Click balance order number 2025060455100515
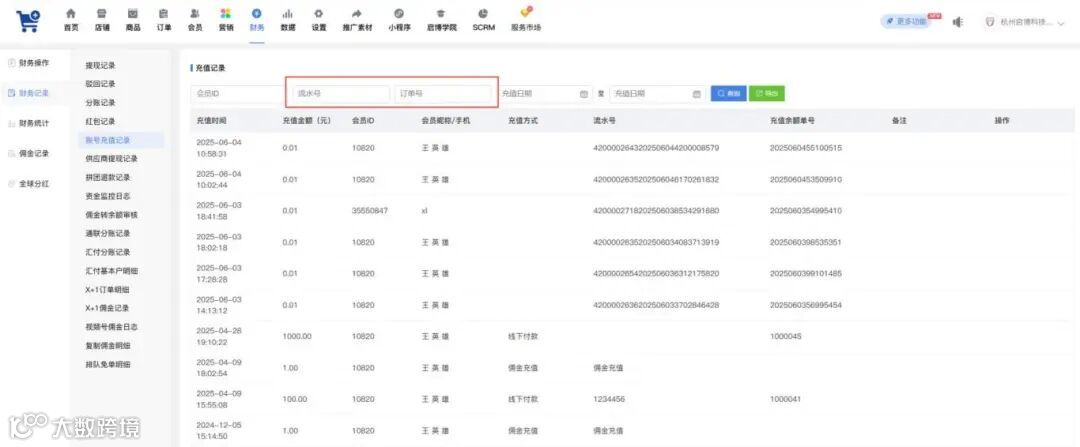The width and height of the screenshot is (1080, 447). (806, 148)
